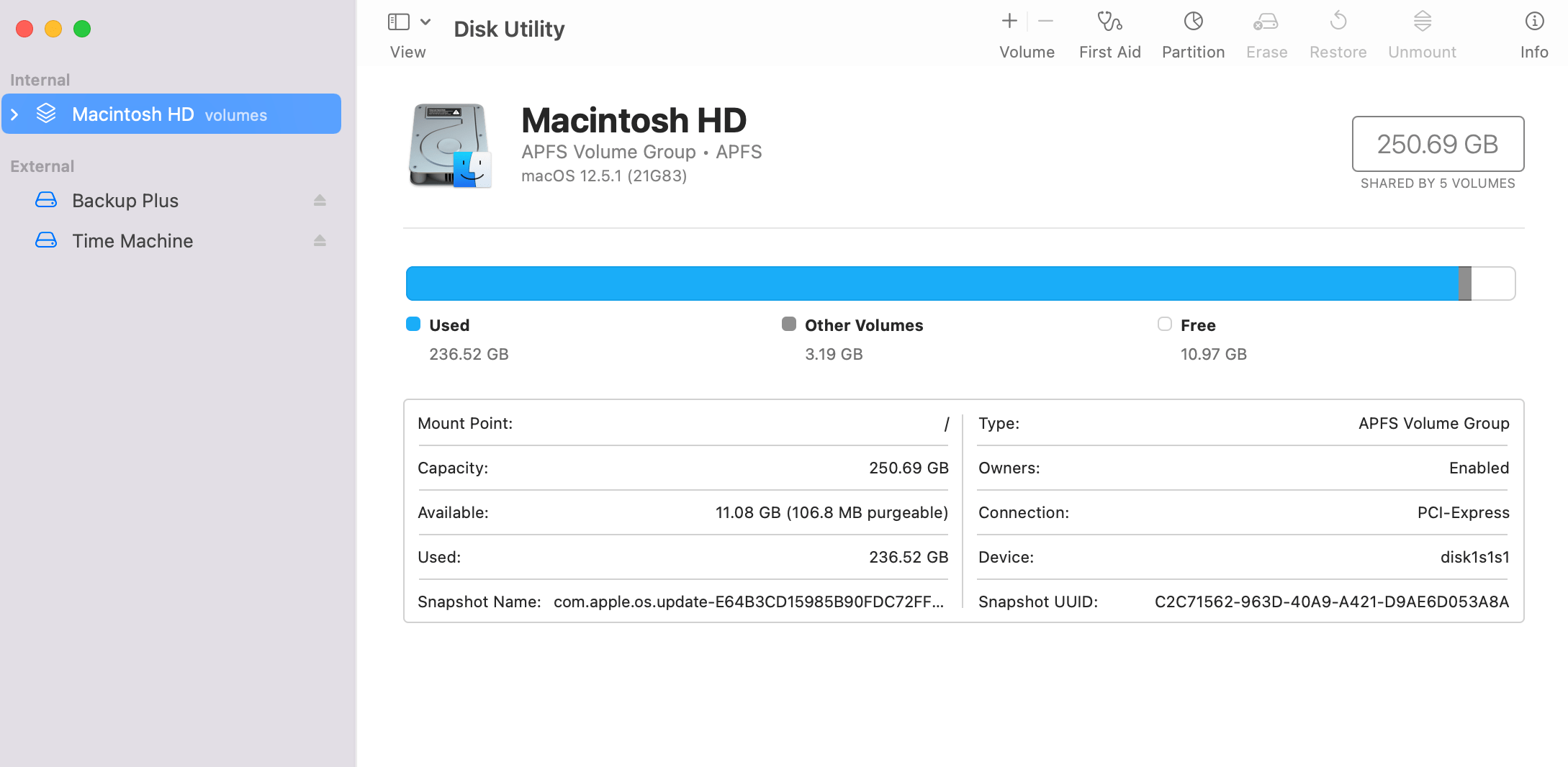This screenshot has height=767, width=1568.
Task: Click the 250.69 GB capacity box
Action: coord(1438,144)
